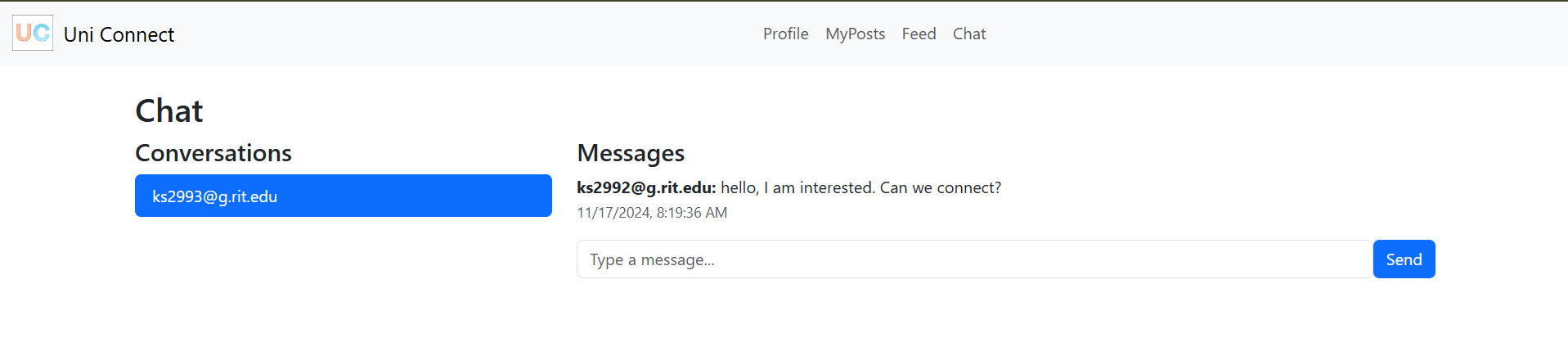1568x338 pixels.
Task: Click the UC logo icon
Action: pyautogui.click(x=33, y=33)
